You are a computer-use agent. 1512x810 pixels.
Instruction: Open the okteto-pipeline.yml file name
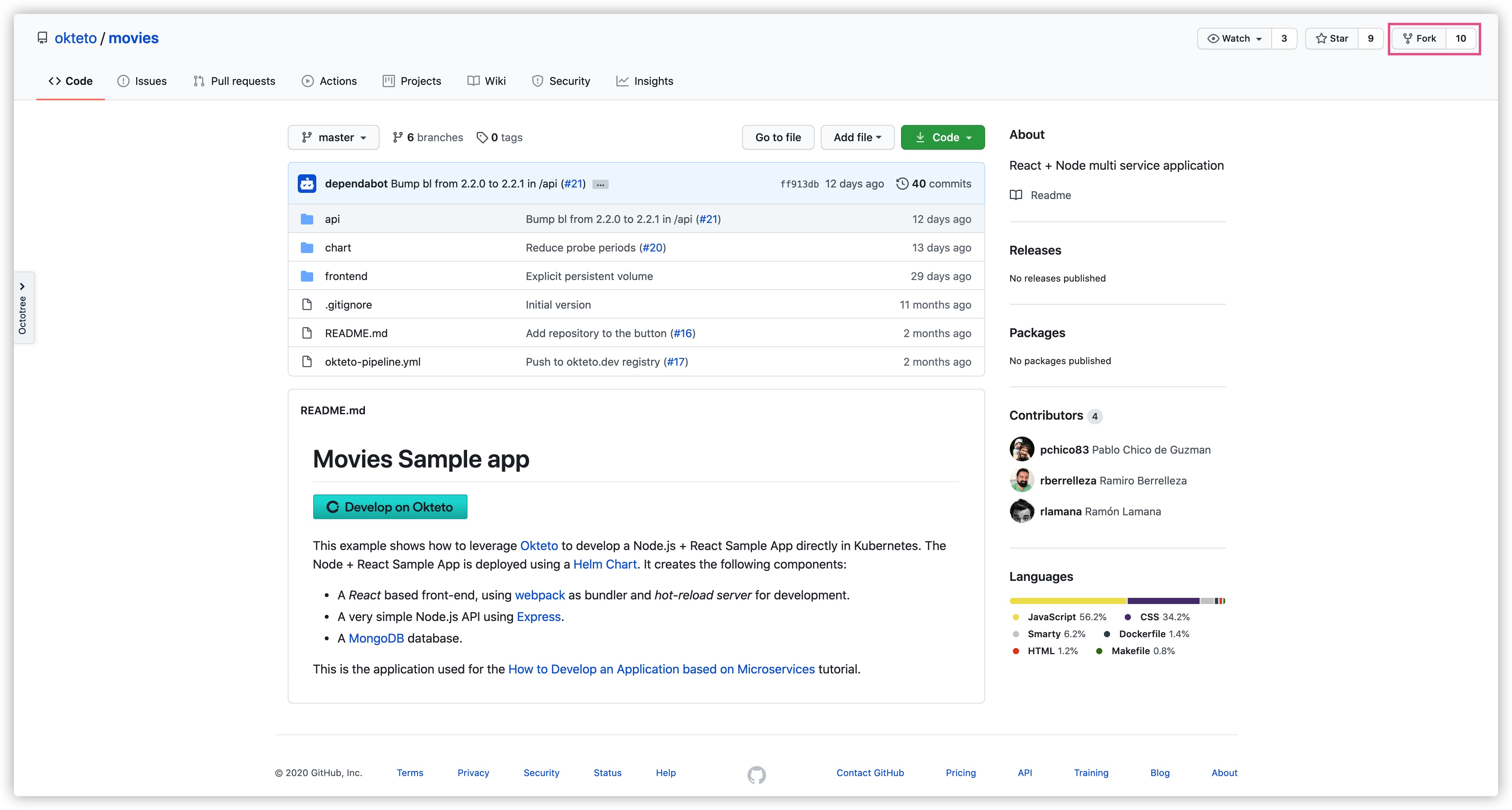point(372,361)
